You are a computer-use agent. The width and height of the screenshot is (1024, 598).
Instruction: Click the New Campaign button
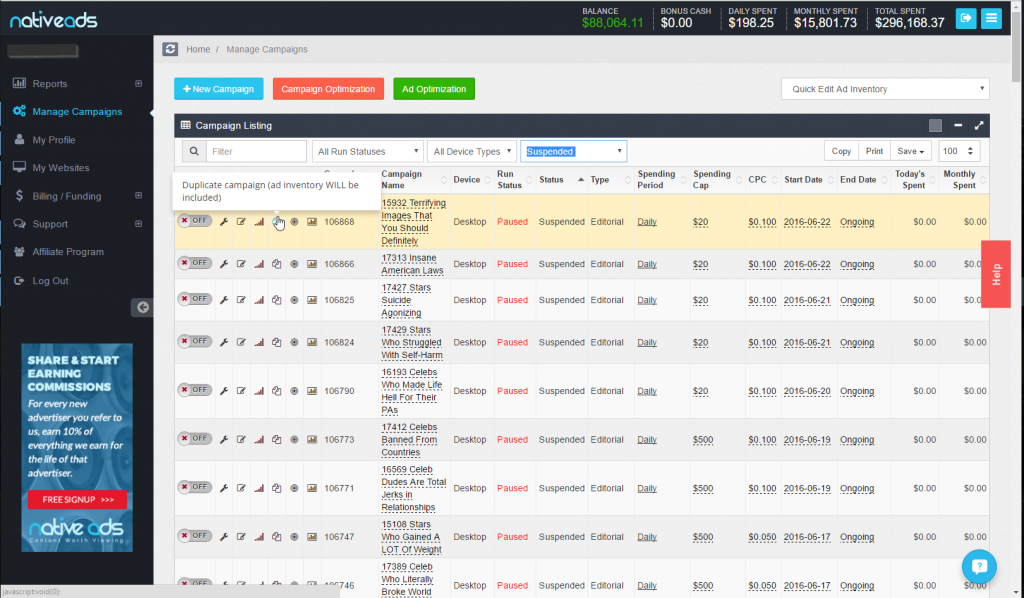[x=219, y=89]
